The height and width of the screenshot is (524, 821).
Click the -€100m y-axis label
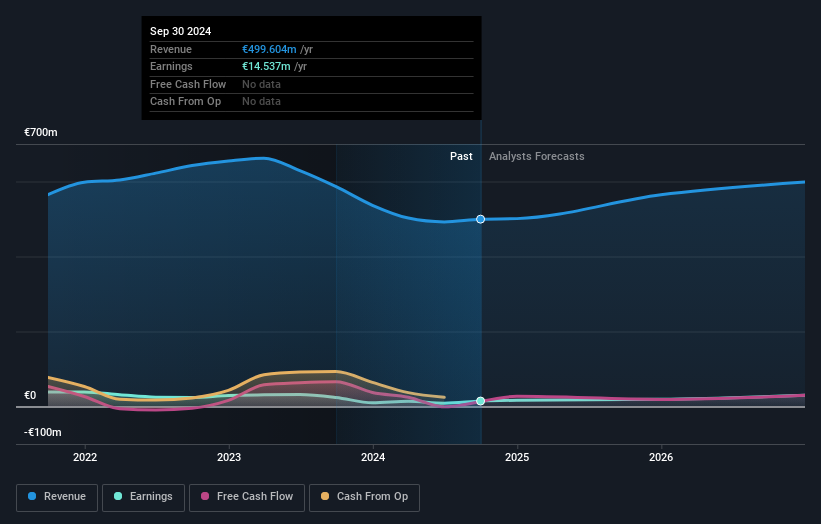click(x=42, y=432)
